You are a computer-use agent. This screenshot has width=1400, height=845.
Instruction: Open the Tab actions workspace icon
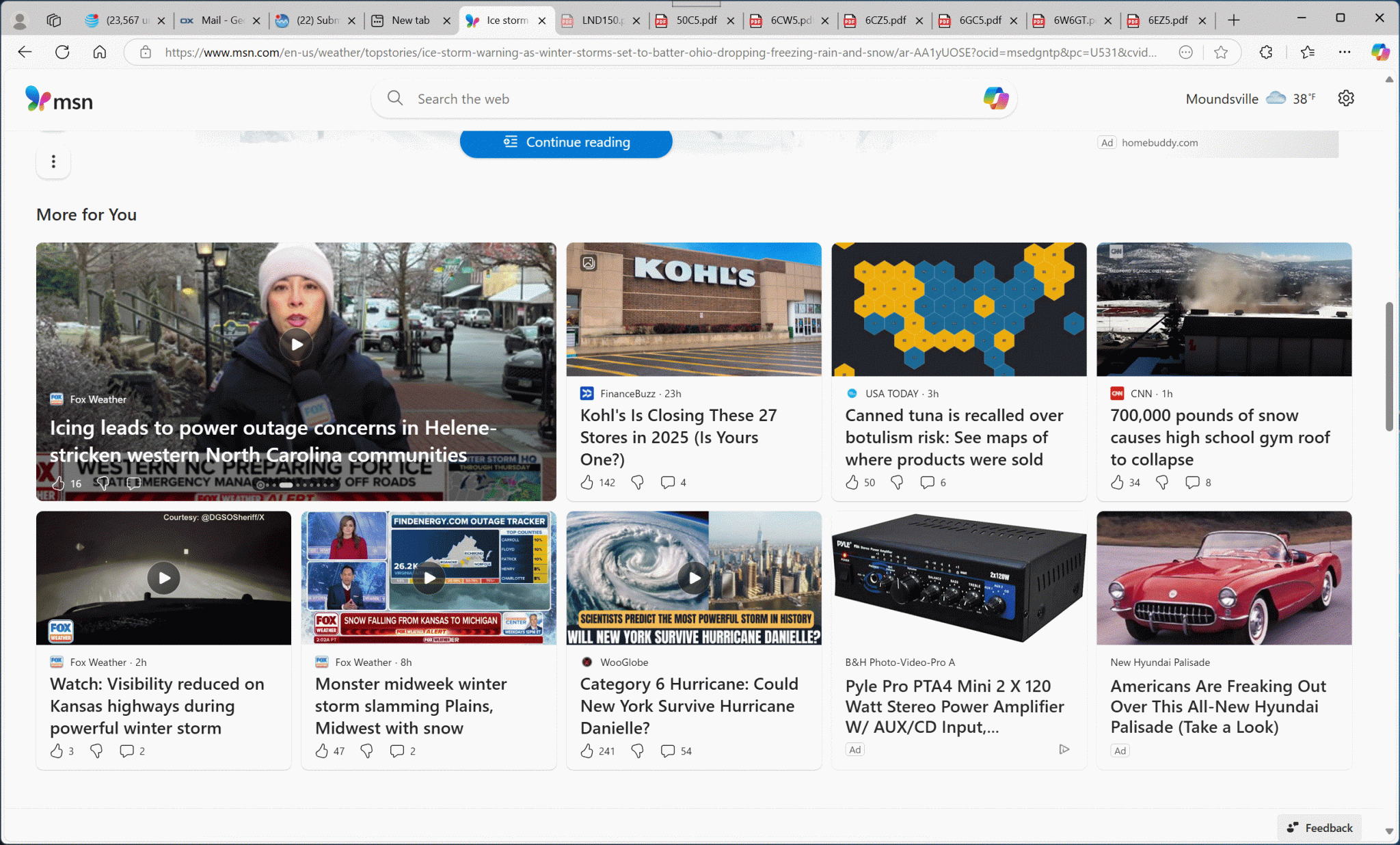click(54, 21)
